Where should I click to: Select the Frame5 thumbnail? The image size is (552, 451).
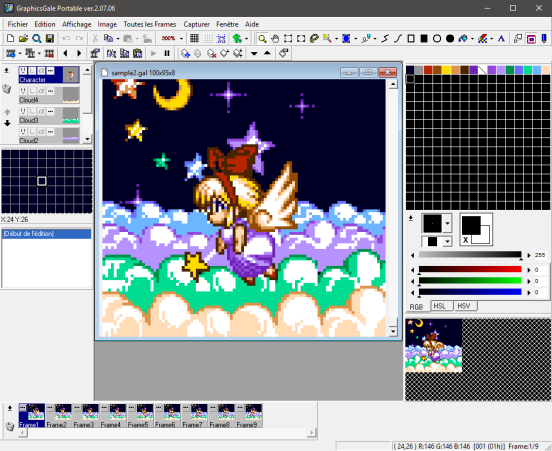pyautogui.click(x=140, y=415)
